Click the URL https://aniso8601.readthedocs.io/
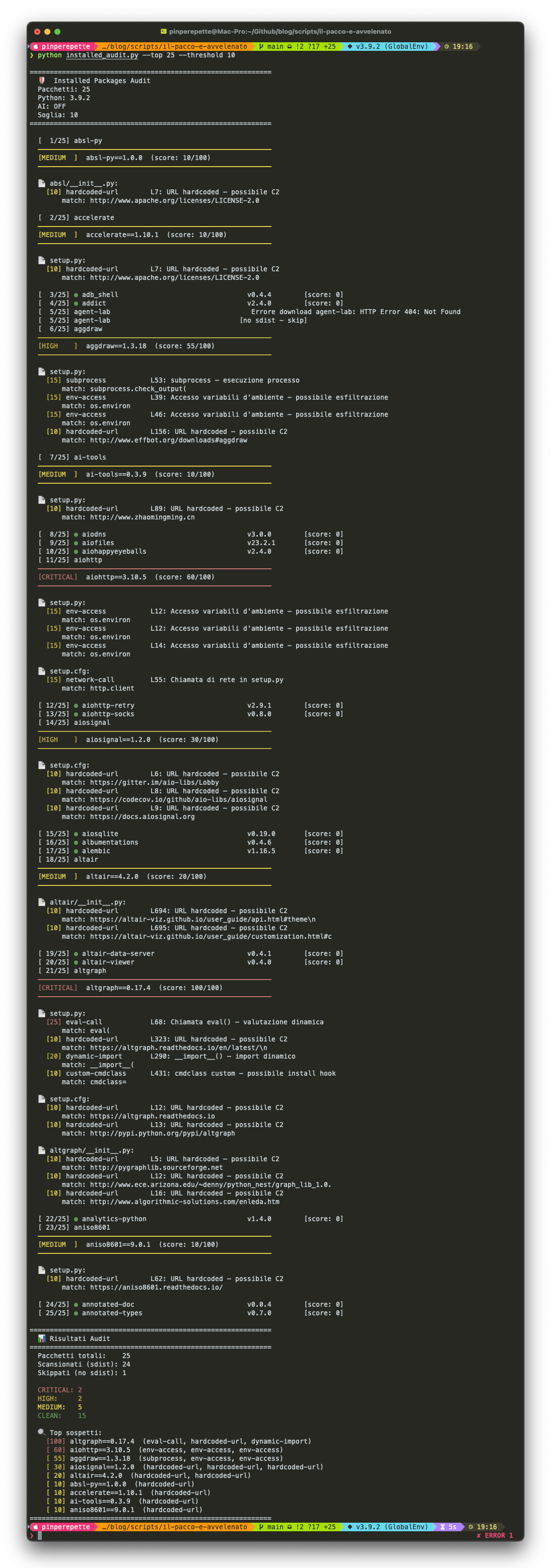The width and height of the screenshot is (554, 1568). pyautogui.click(x=157, y=1288)
